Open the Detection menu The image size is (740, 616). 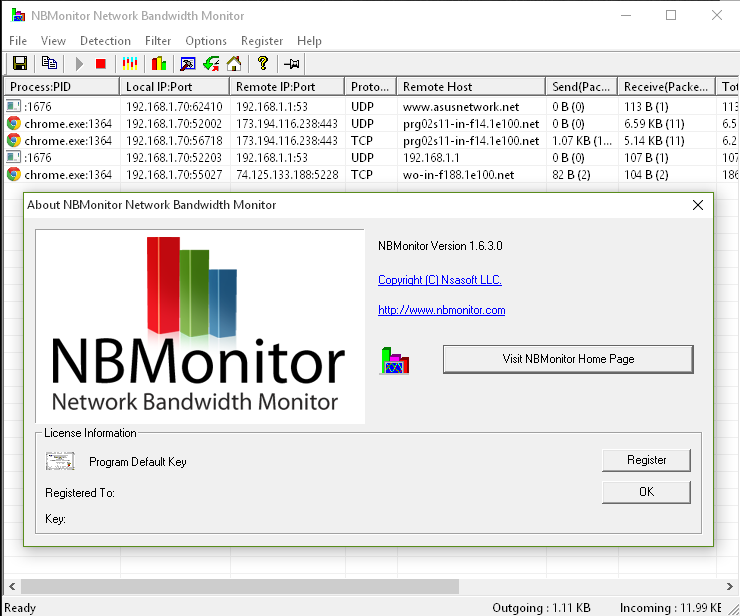tap(105, 41)
